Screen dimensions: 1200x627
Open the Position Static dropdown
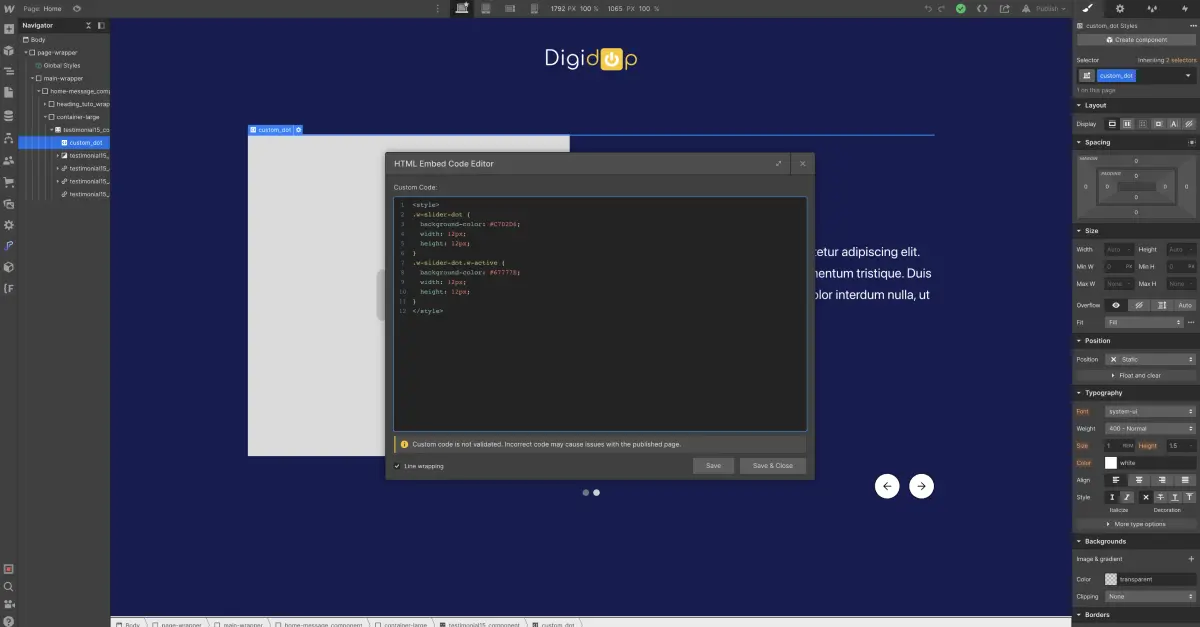coord(1150,359)
